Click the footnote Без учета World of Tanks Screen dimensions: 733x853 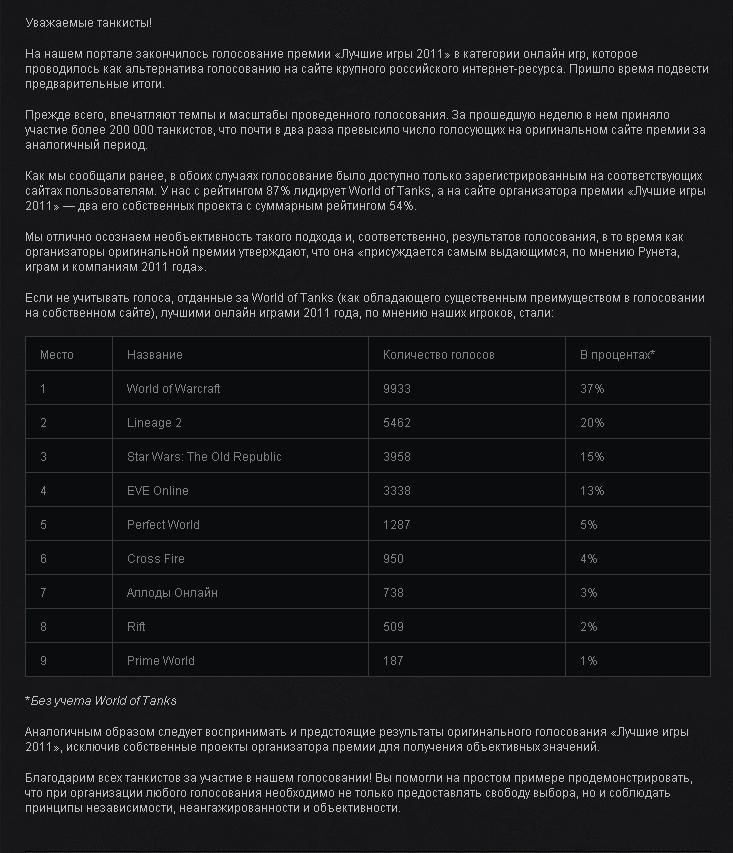pos(101,701)
